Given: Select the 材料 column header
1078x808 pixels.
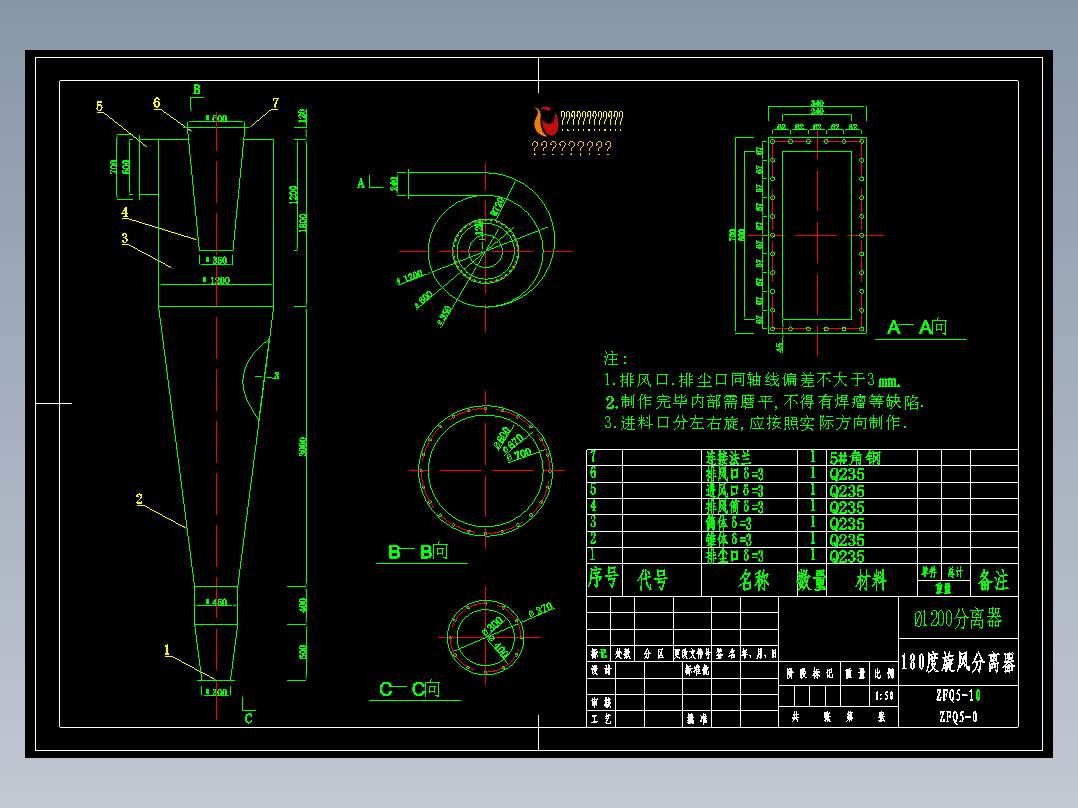Looking at the screenshot, I should coord(871,580).
